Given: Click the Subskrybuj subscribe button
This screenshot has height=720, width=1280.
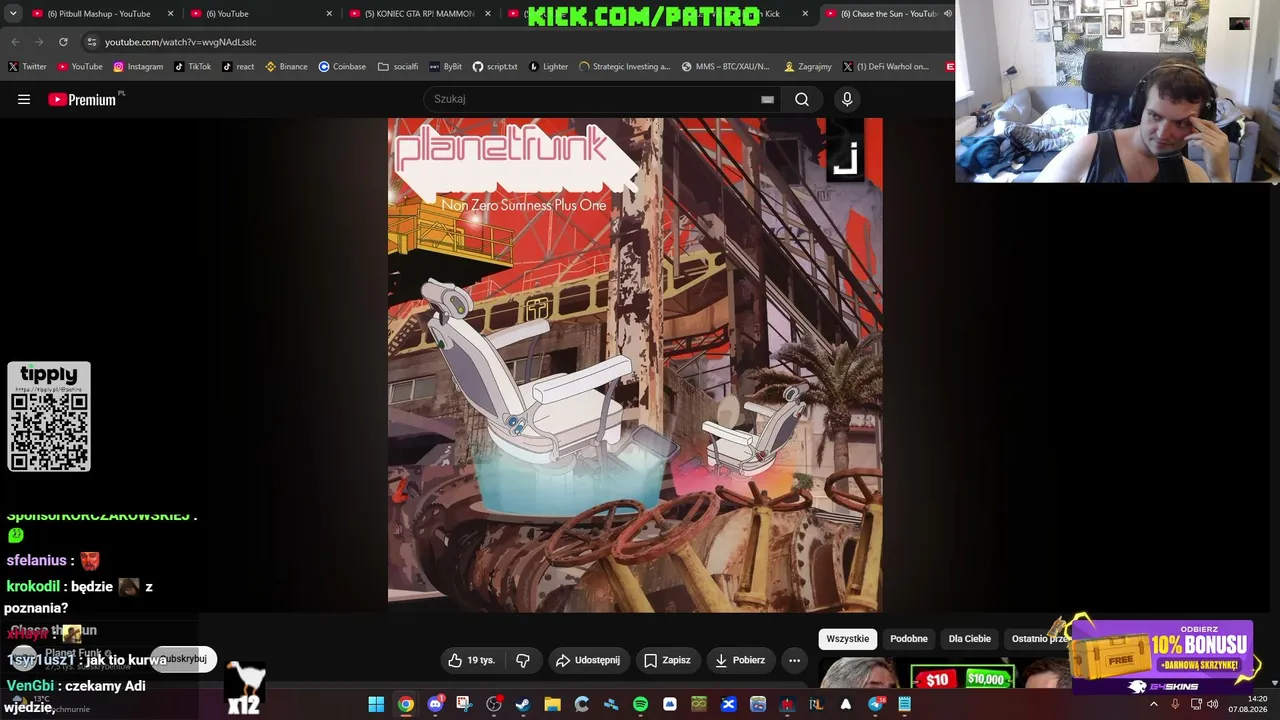Looking at the screenshot, I should 184,659.
